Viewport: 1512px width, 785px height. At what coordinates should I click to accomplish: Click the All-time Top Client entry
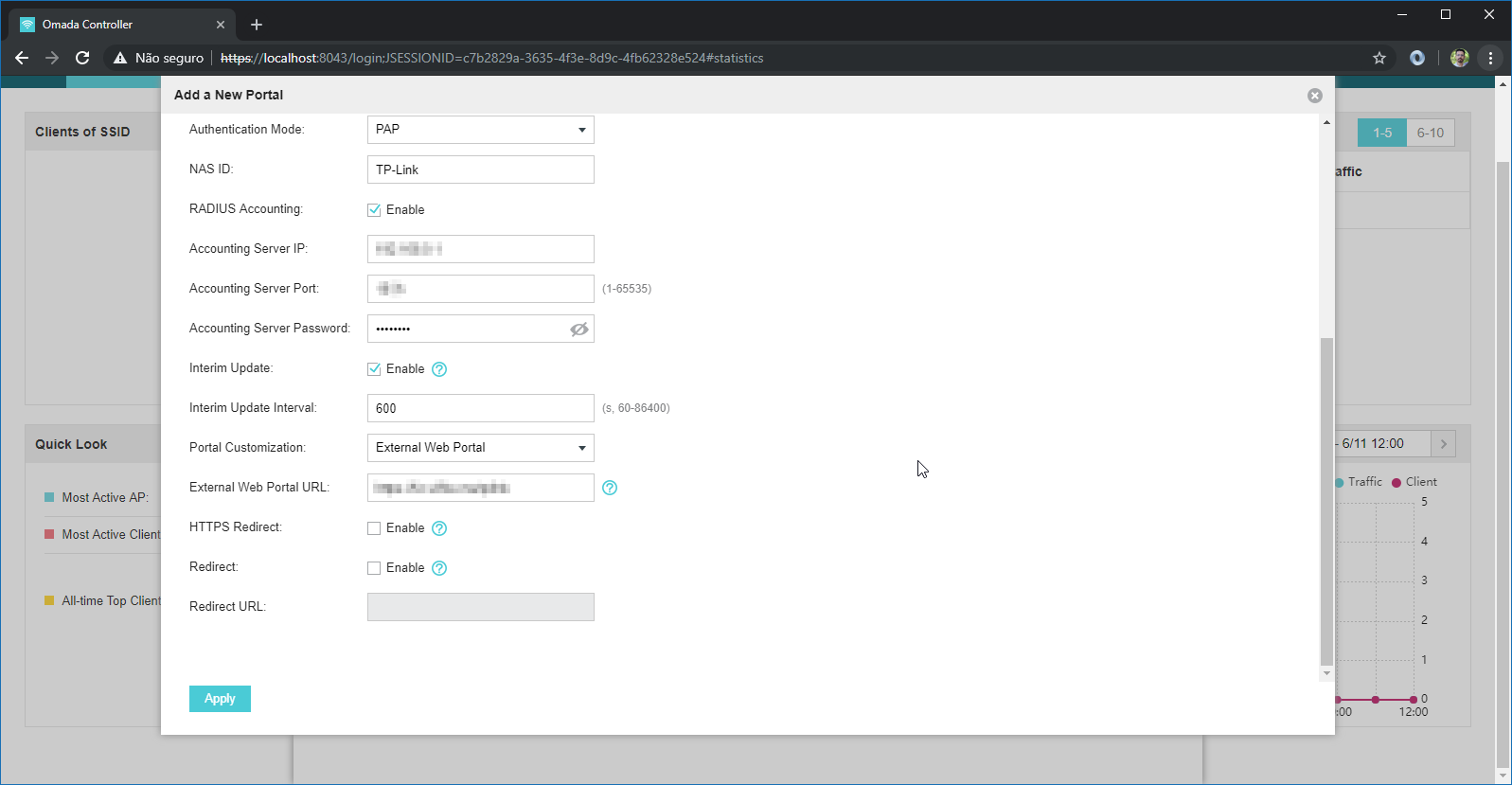111,601
